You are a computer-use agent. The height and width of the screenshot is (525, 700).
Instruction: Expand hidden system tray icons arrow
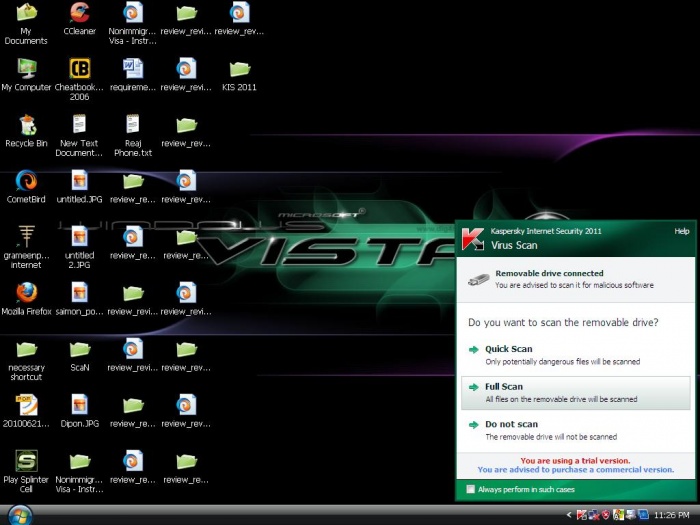tap(569, 515)
